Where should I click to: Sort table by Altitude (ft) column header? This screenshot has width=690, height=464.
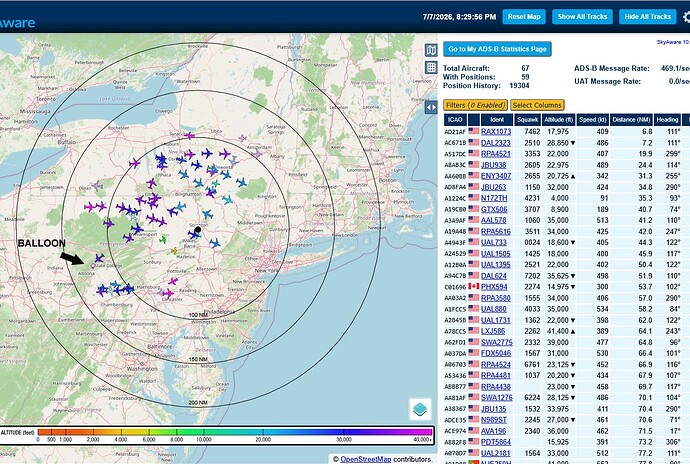tap(559, 120)
